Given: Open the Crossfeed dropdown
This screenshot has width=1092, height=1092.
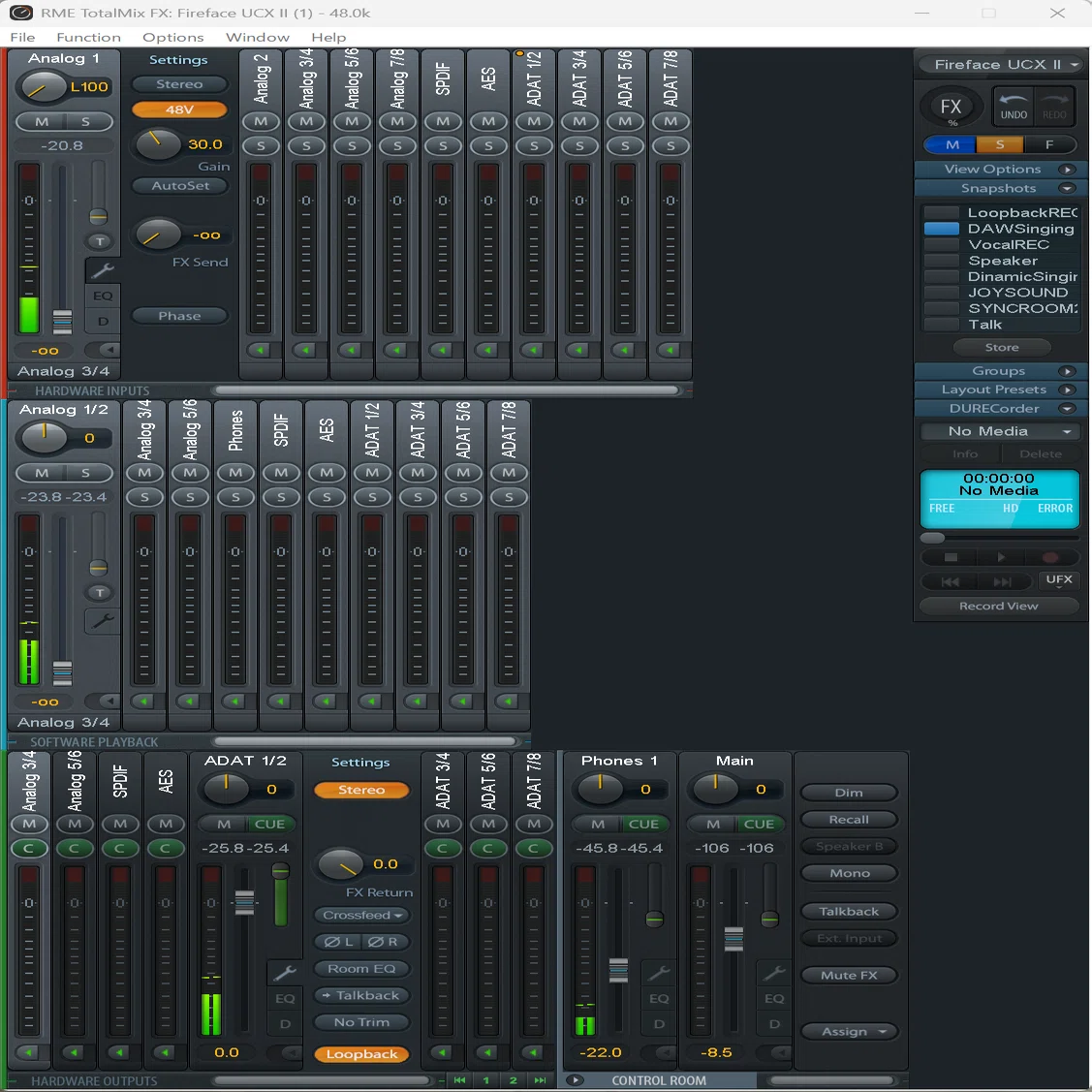Looking at the screenshot, I should pyautogui.click(x=361, y=915).
